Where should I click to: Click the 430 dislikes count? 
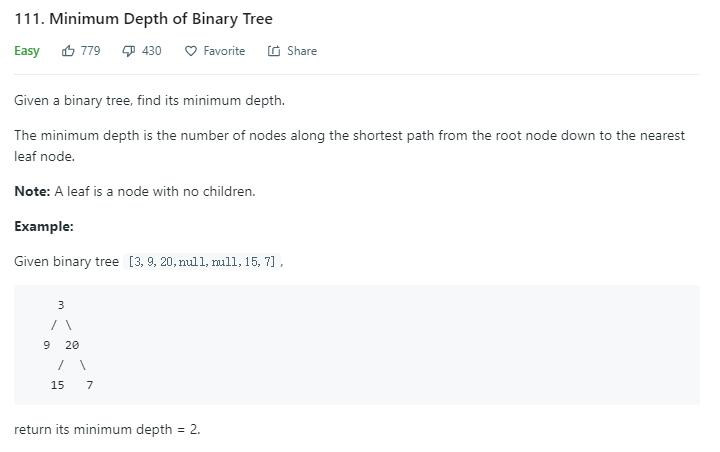152,51
